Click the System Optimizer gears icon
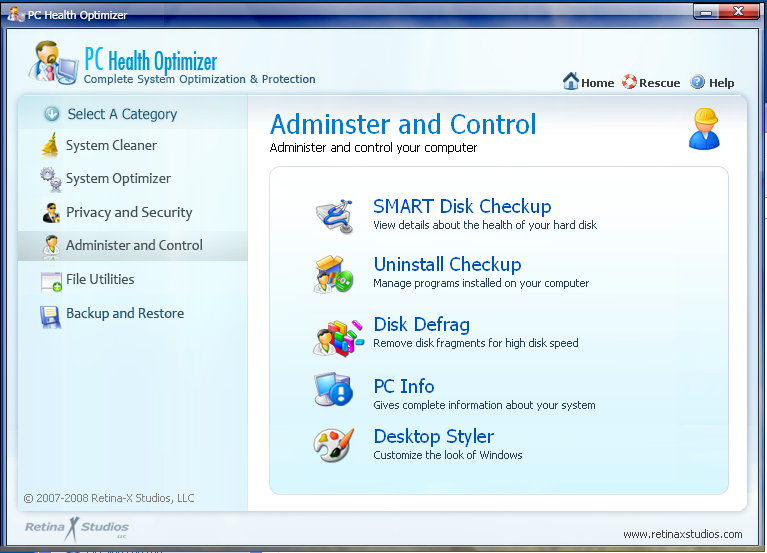 (51, 179)
